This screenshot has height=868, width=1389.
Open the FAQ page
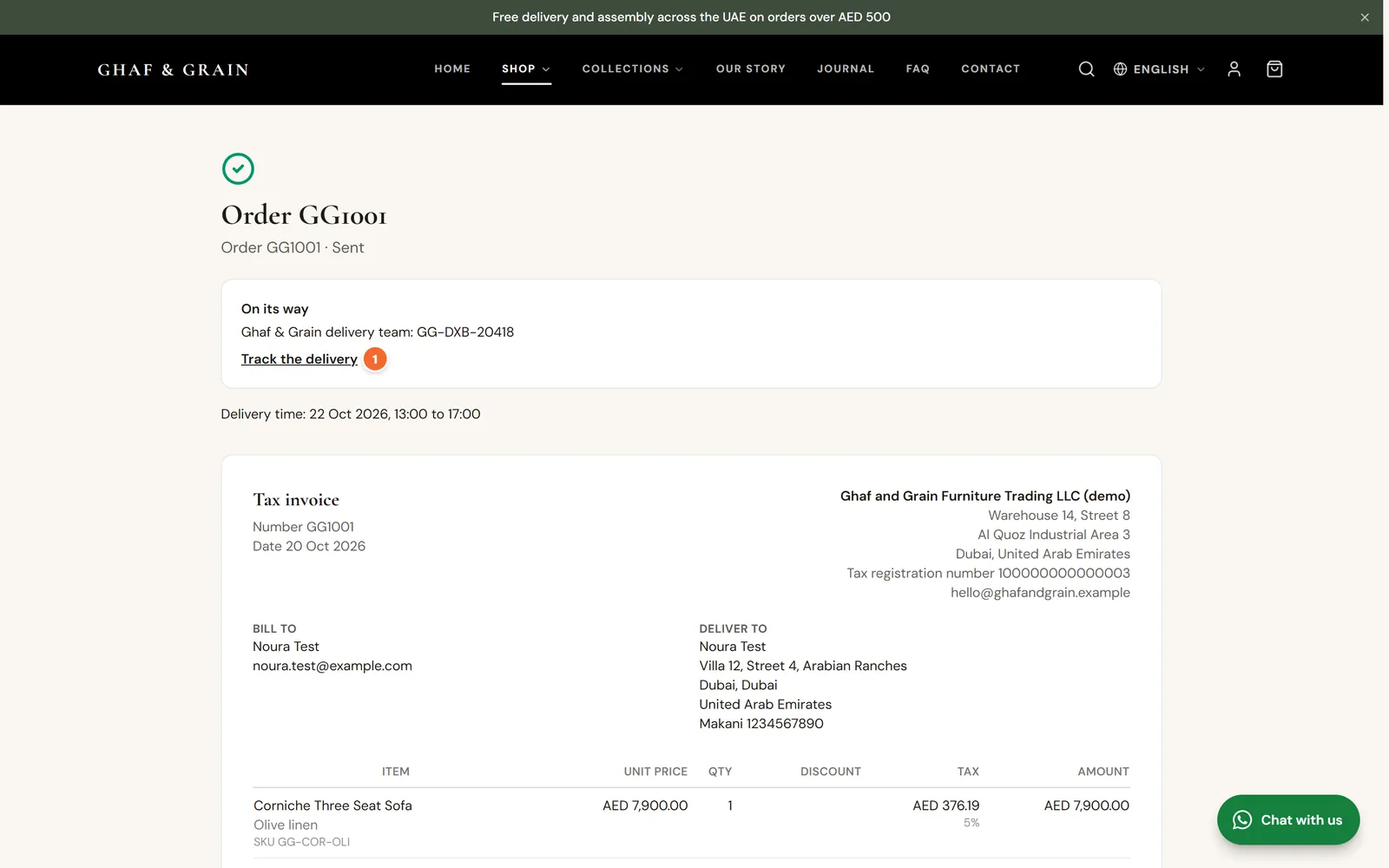tap(918, 69)
